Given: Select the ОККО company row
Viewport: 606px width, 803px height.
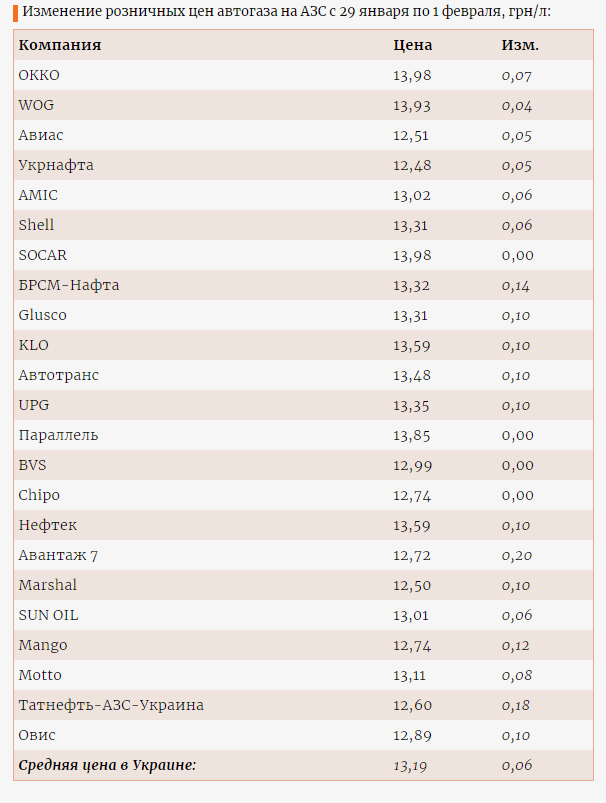Looking at the screenshot, I should 303,75.
